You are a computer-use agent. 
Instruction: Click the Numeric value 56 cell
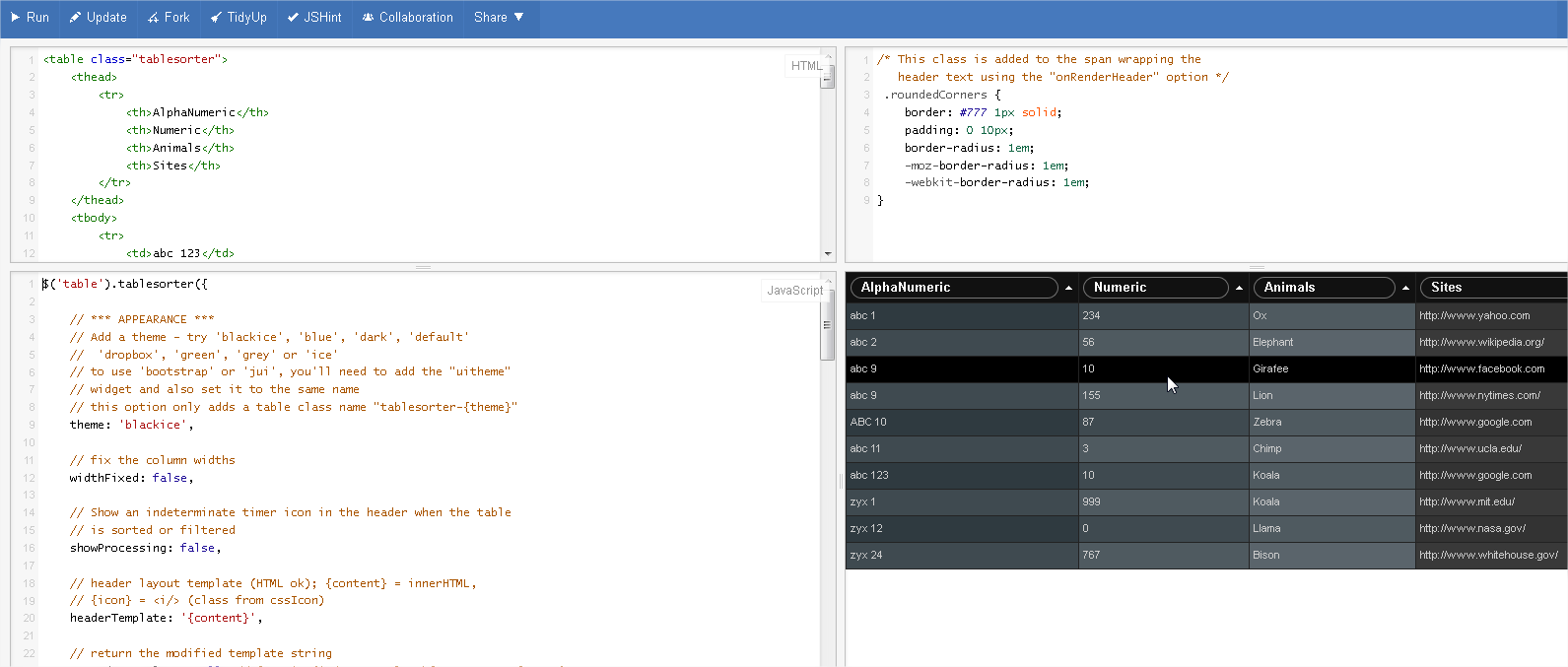1164,343
